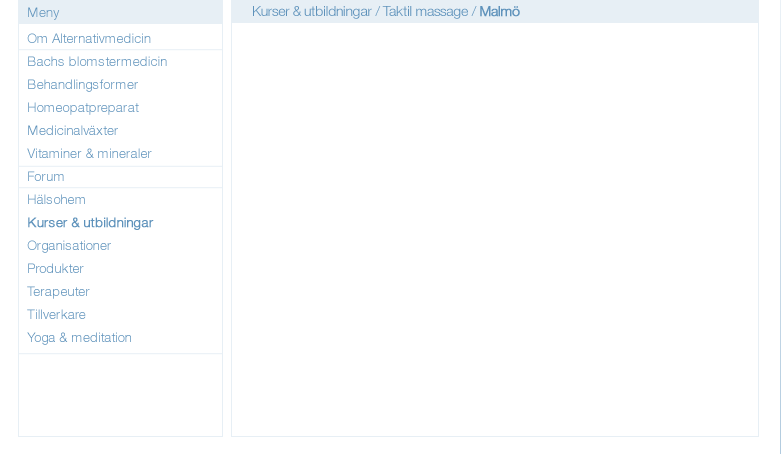Screen dimensions: 781x454
Task: Click the Meny header of the sidebar
Action: click(x=43, y=12)
